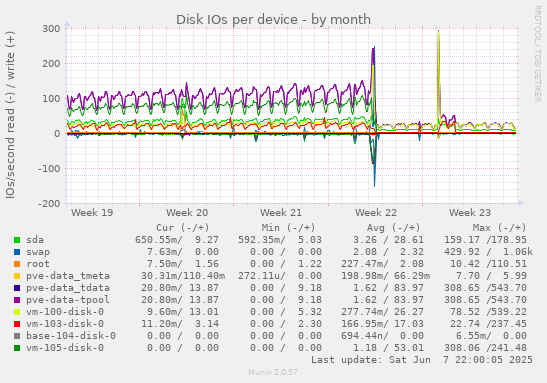The height and width of the screenshot is (383, 547).
Task: Click the pve-data_tmeta Min value 272.11u/ 0.00
Action: [280, 276]
